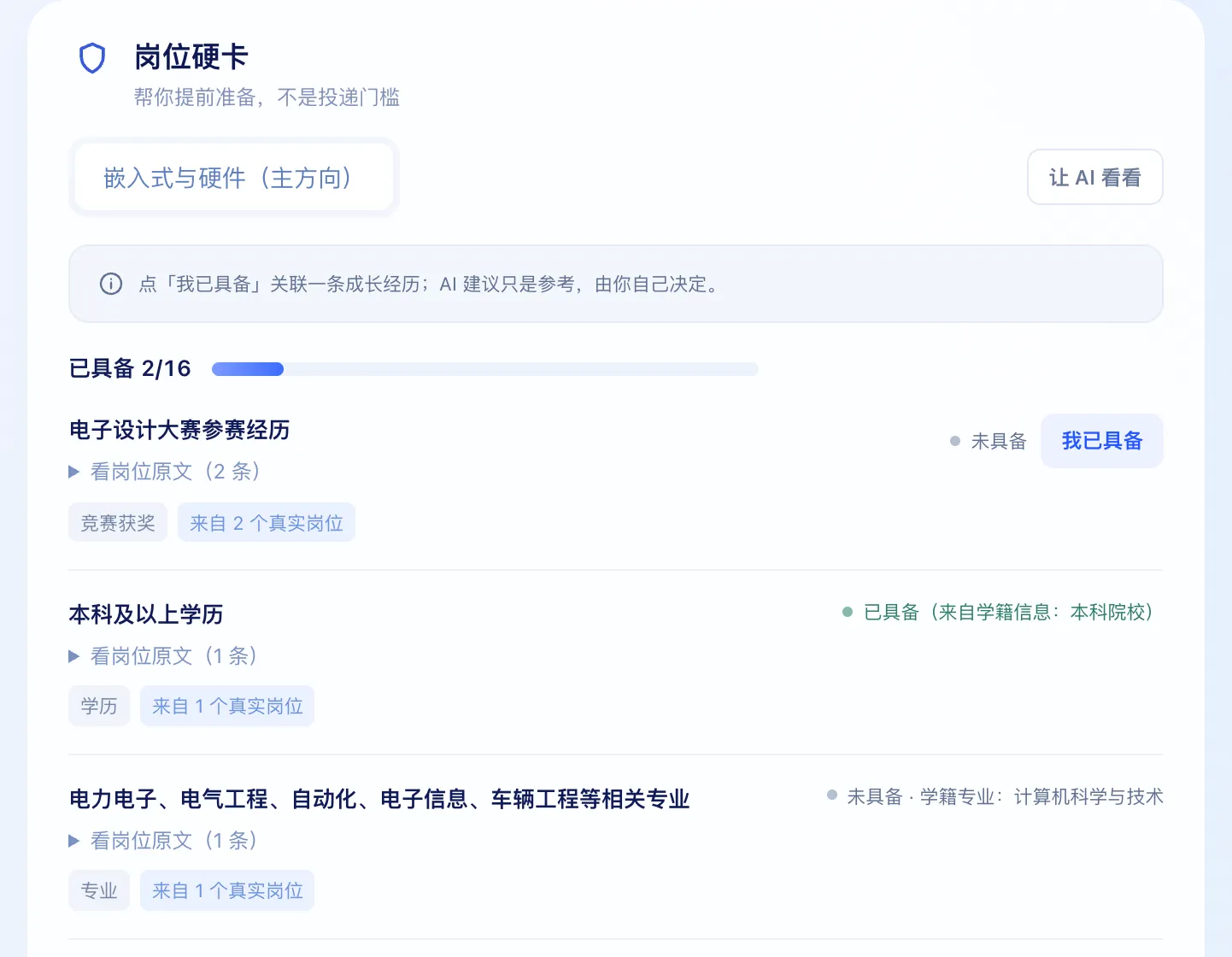Viewport: 1232px width, 957px height.
Task: Expand 看岗位原文（2 条） under 电子设计大赛参赛经历
Action: (x=165, y=472)
